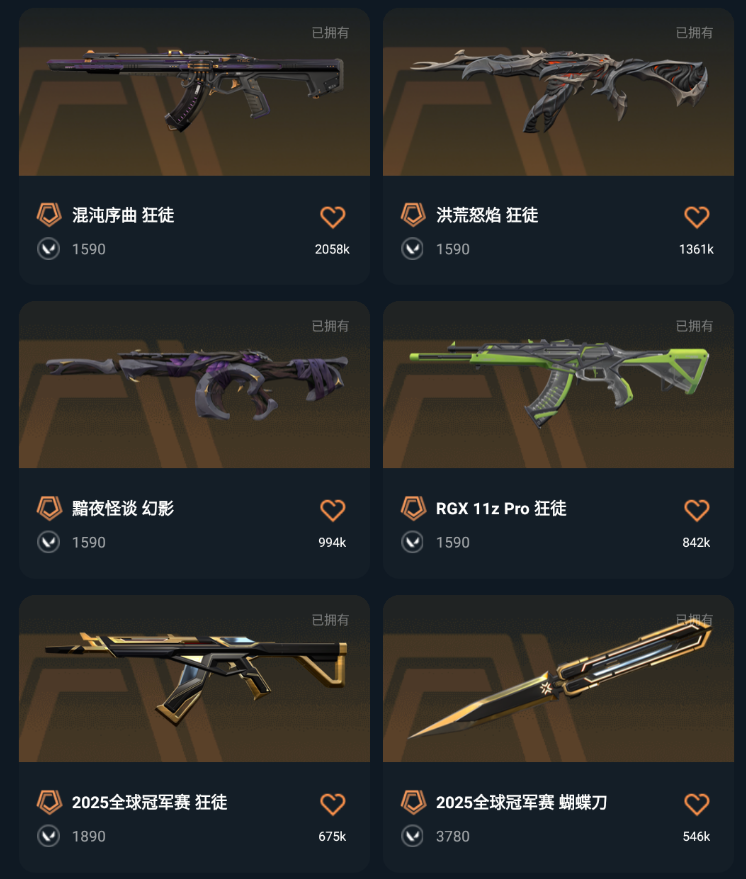Tap the heart for RGX 11z Pro 狂徒
Screen dimensions: 746x879
(697, 510)
